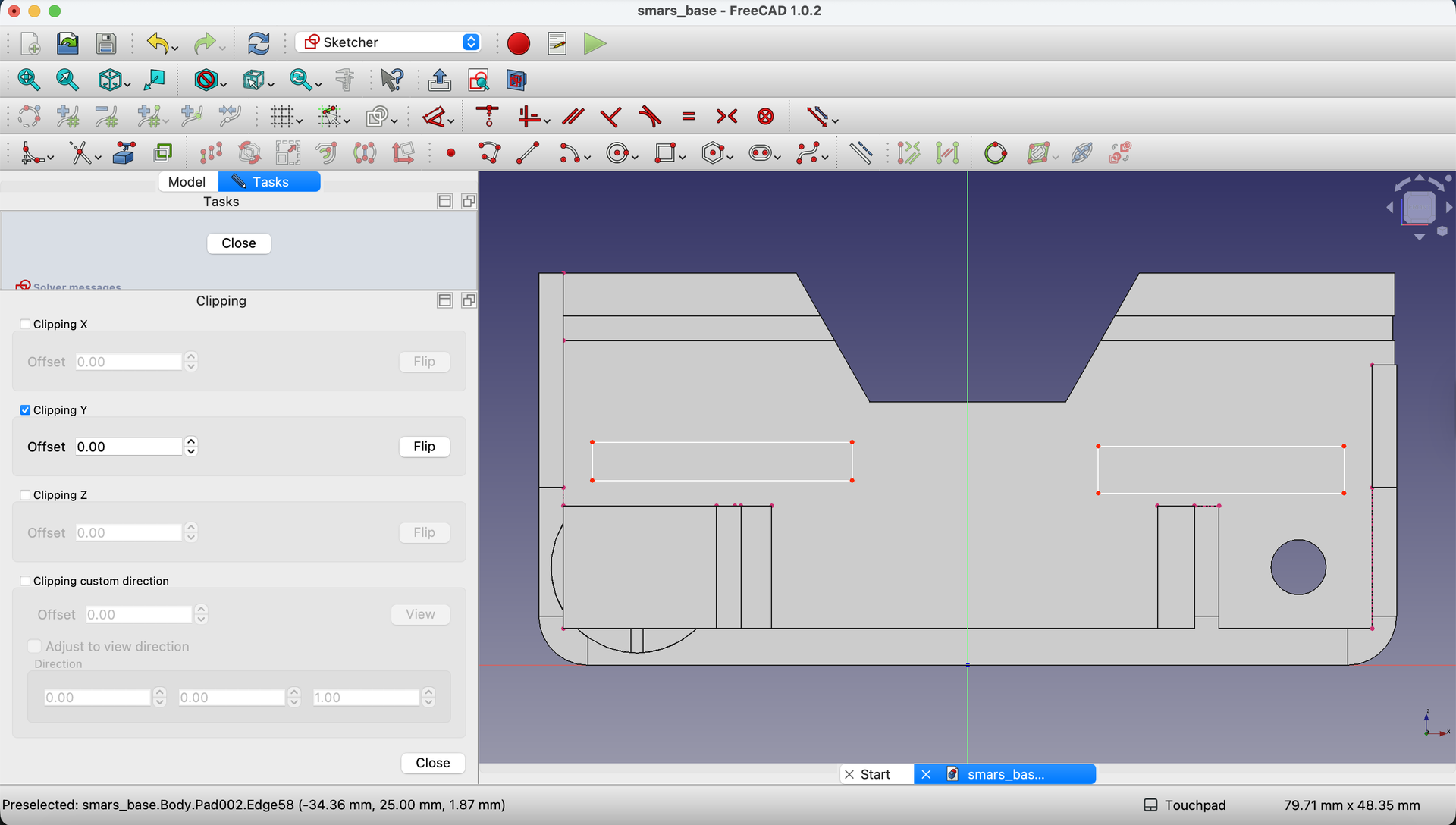Select the trim edge tool

80,153
